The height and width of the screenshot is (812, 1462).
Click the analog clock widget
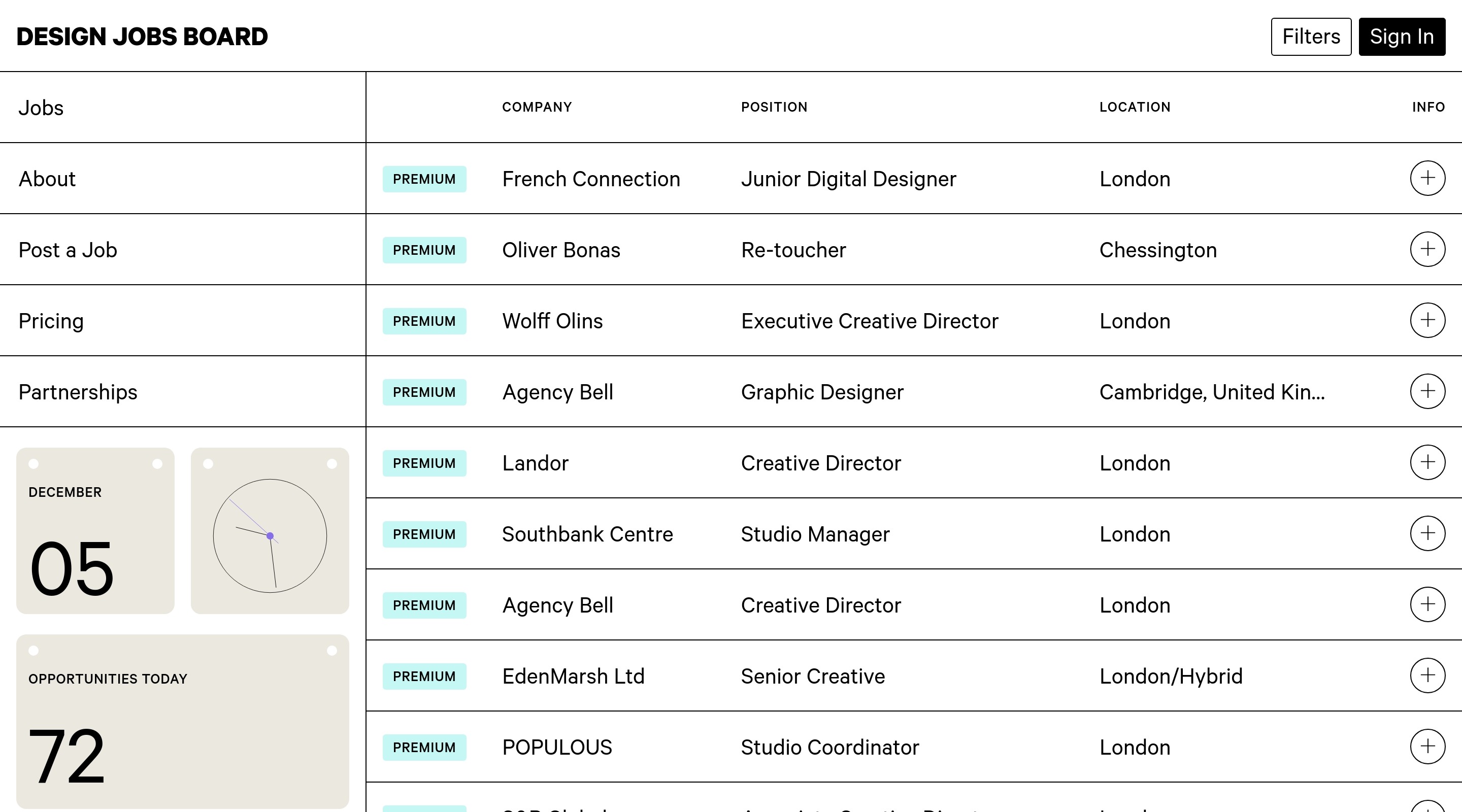(270, 535)
